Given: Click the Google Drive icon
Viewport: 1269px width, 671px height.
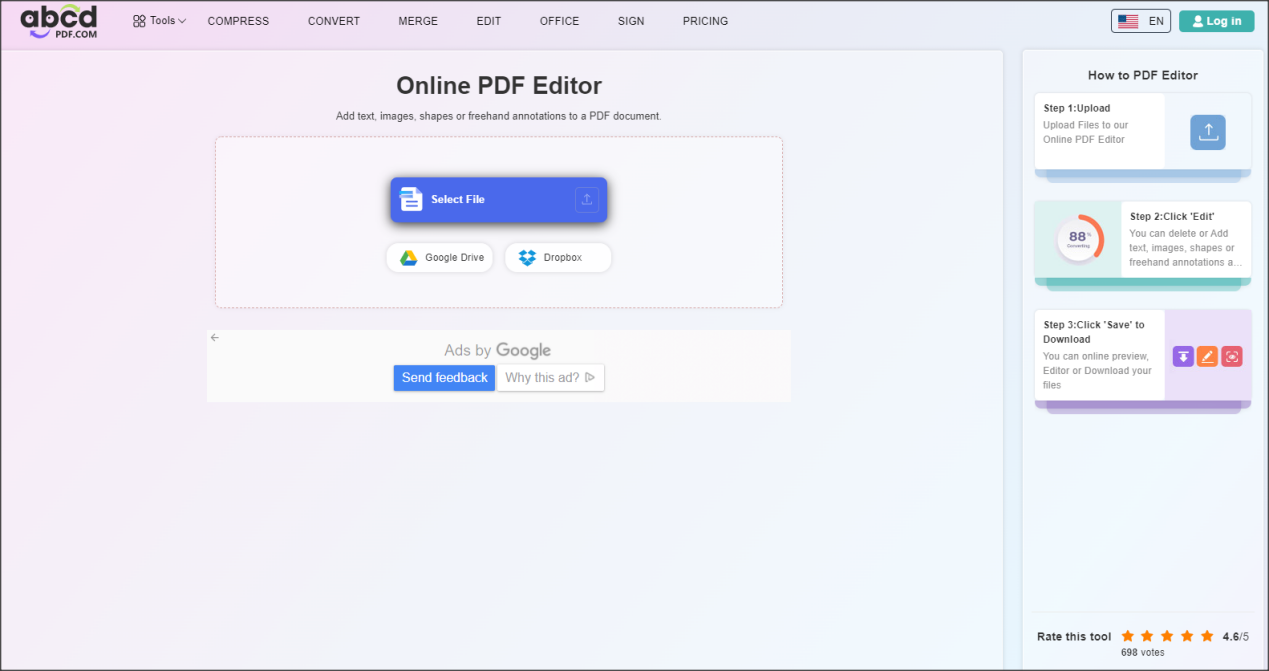Looking at the screenshot, I should point(410,257).
